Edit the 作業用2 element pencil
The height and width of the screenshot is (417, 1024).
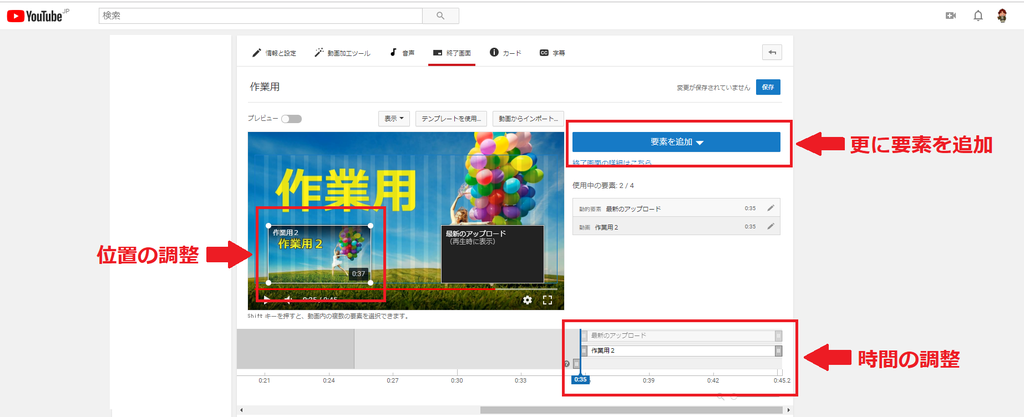pos(771,226)
